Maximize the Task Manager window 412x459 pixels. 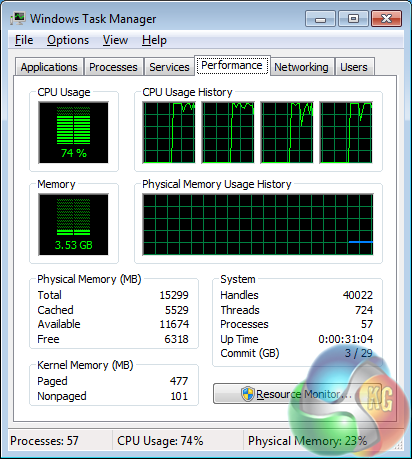click(x=353, y=18)
